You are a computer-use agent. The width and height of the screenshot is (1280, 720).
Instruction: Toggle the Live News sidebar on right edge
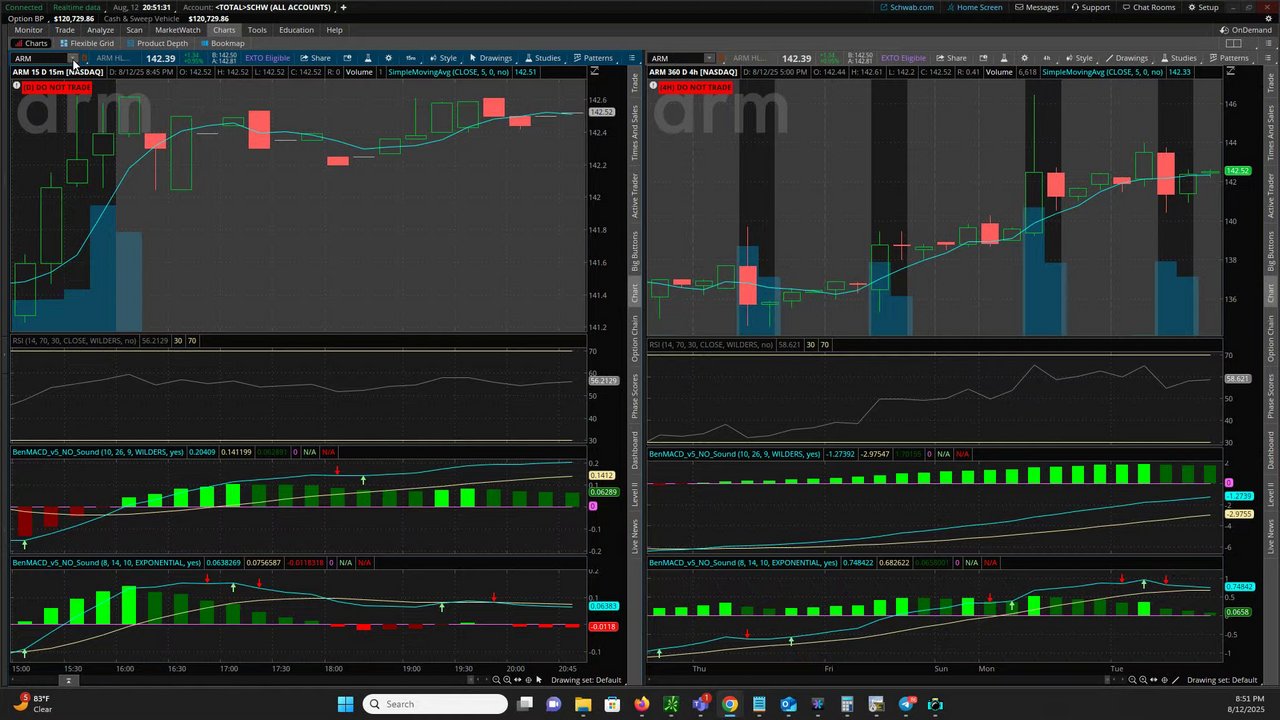pyautogui.click(x=1271, y=536)
